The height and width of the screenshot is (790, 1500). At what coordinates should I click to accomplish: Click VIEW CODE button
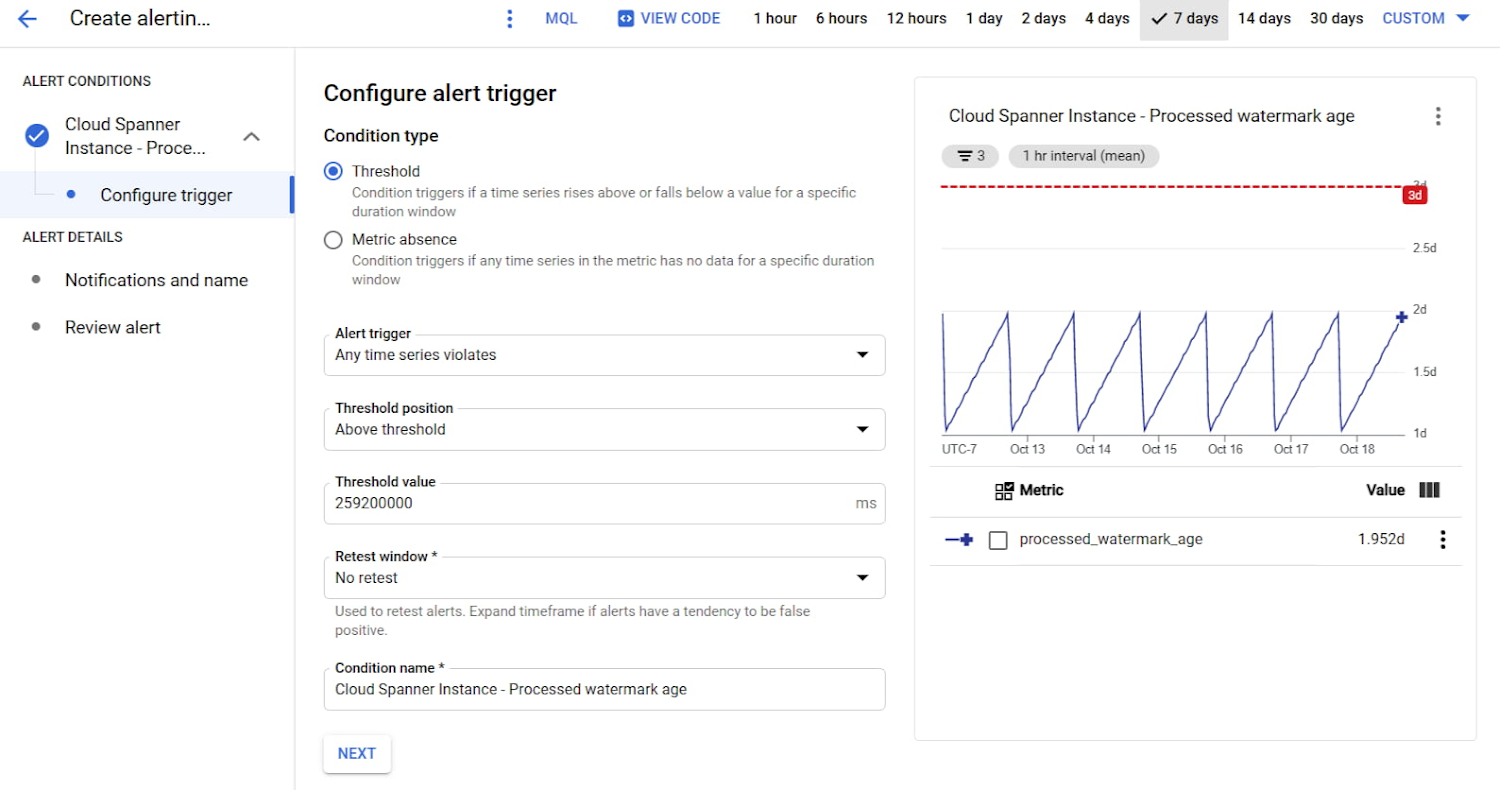click(669, 18)
